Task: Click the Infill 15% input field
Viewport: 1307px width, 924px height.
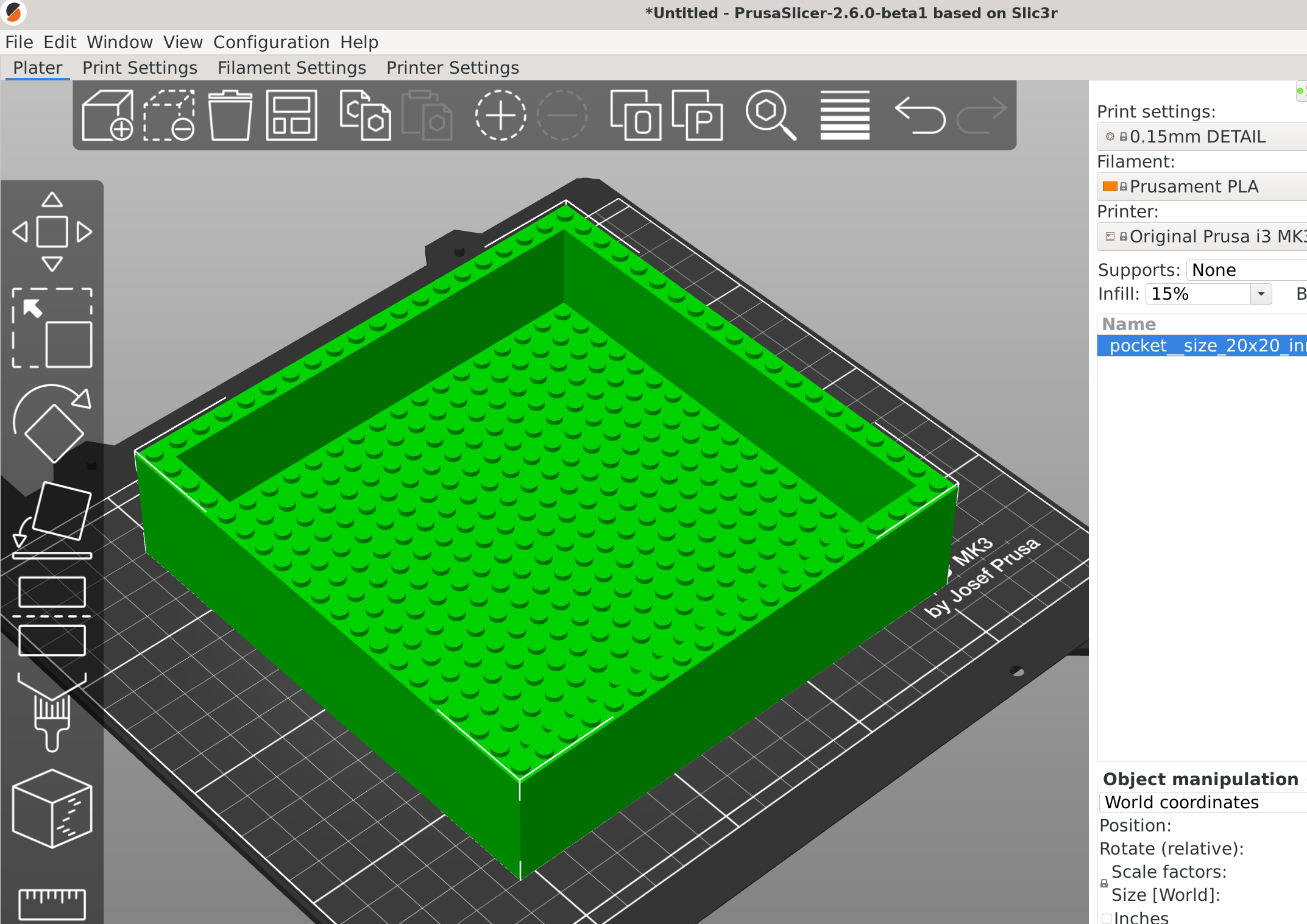Action: 1199,294
